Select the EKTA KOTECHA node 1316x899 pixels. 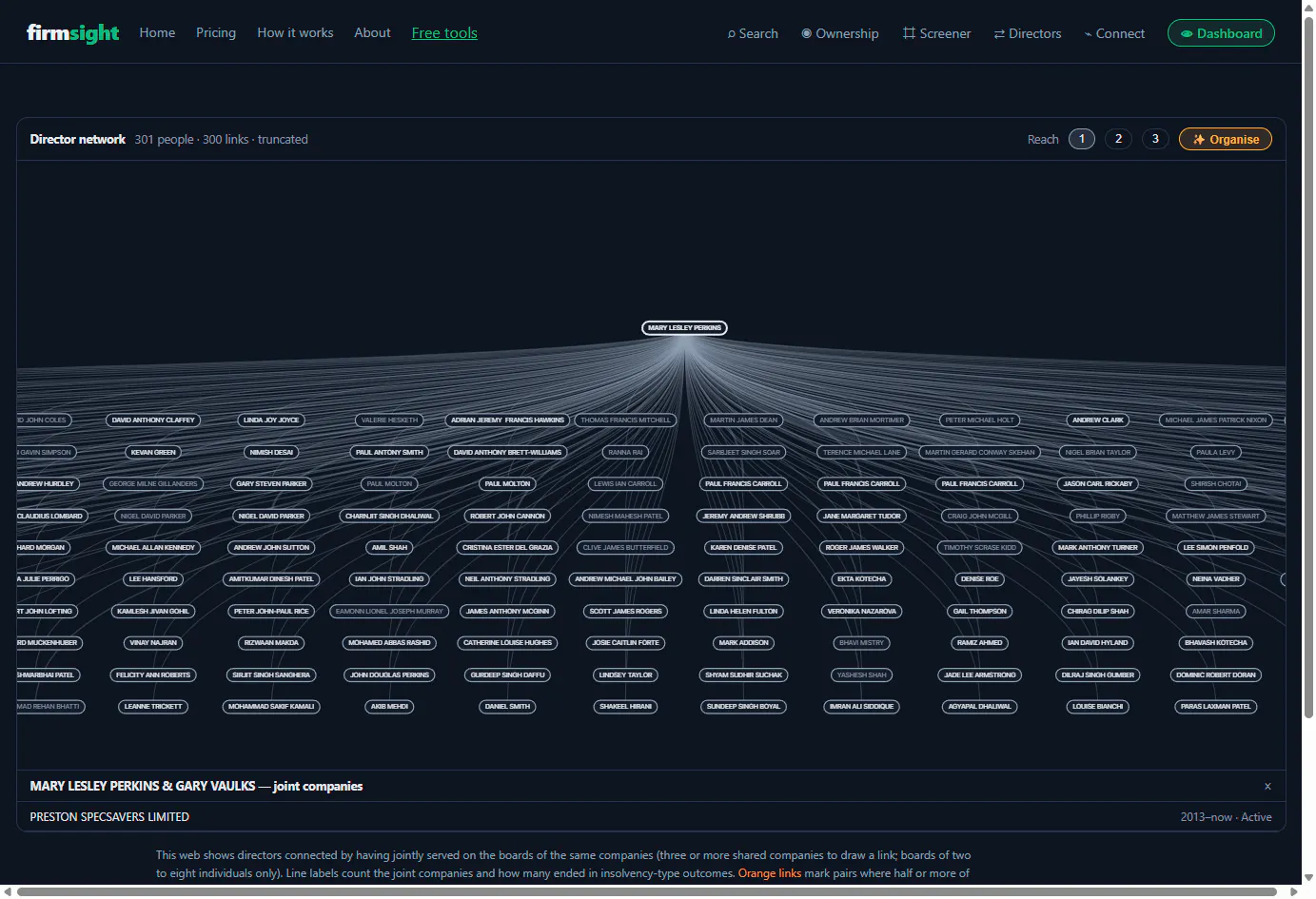[862, 578]
